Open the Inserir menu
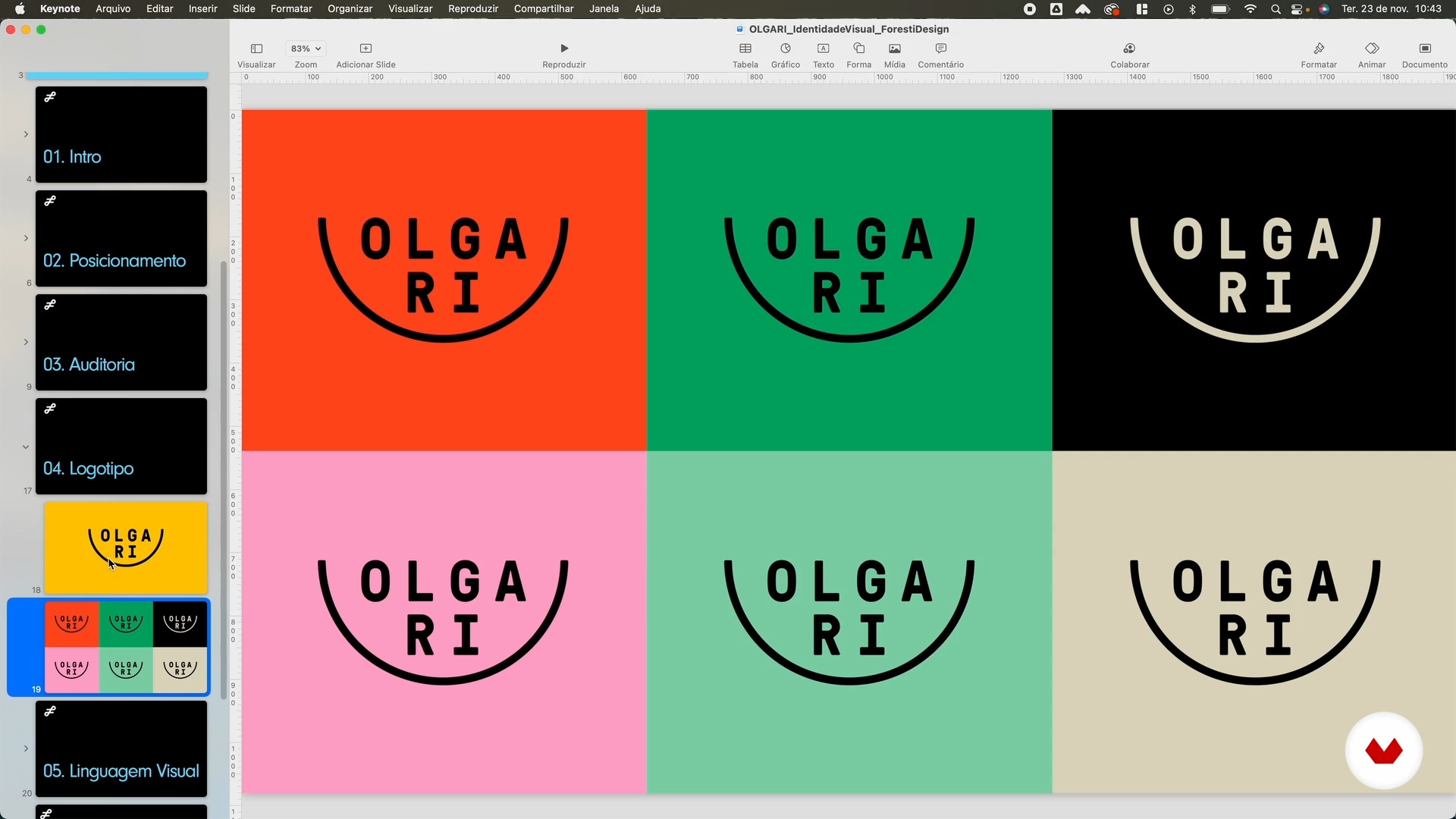Image resolution: width=1456 pixels, height=819 pixels. (x=202, y=9)
